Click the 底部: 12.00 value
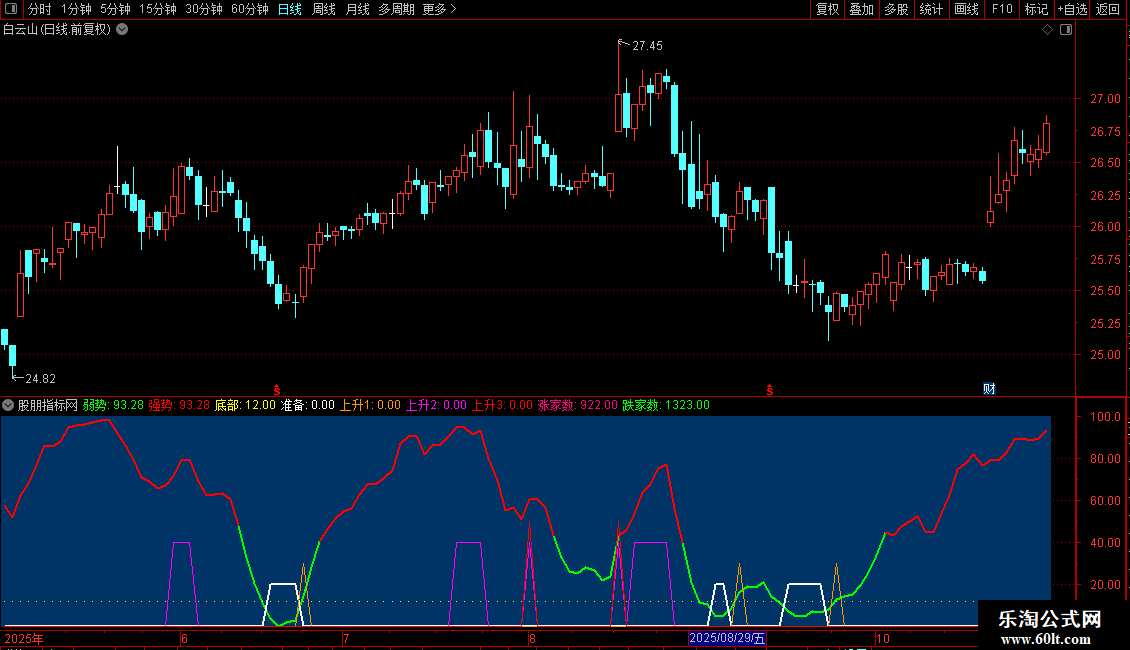The image size is (1130, 650). (245, 405)
